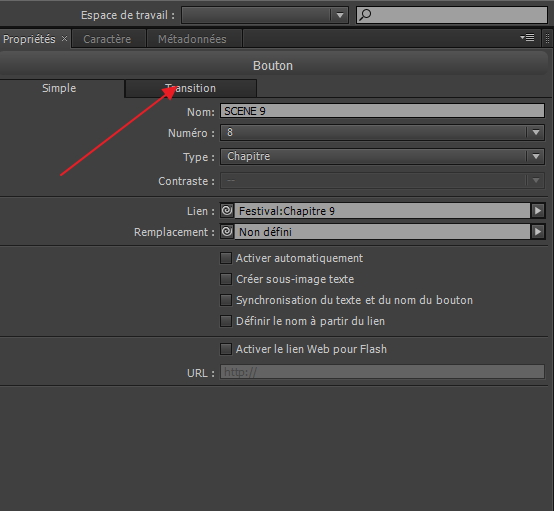The image size is (554, 511).
Task: Click the panel gripper handle at top right
Action: [547, 38]
